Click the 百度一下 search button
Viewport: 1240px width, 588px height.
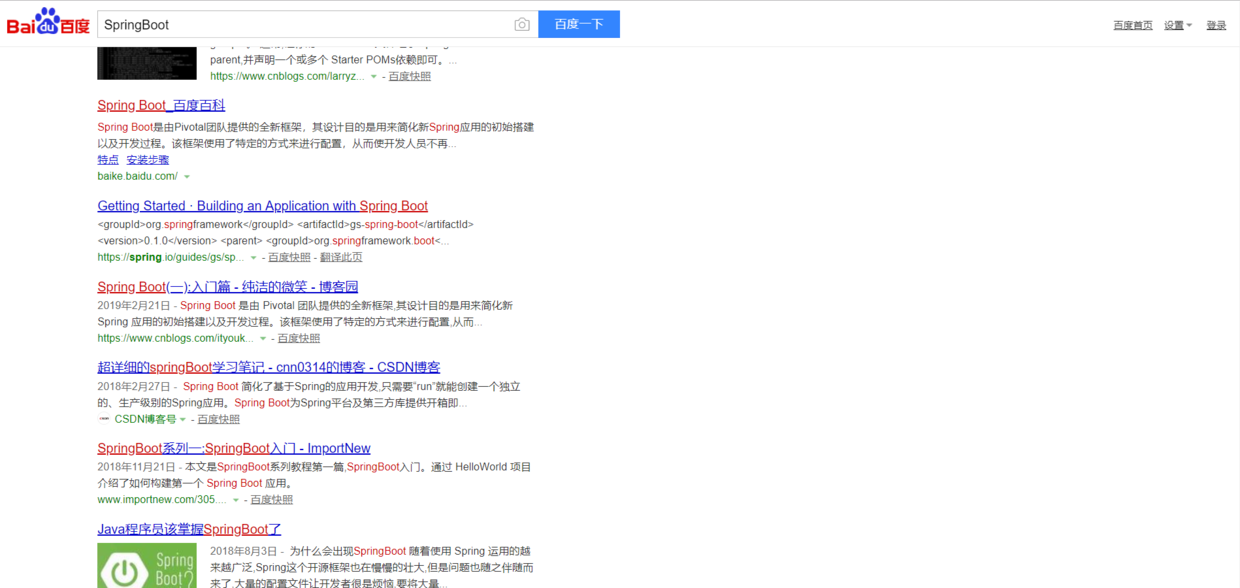click(x=579, y=24)
